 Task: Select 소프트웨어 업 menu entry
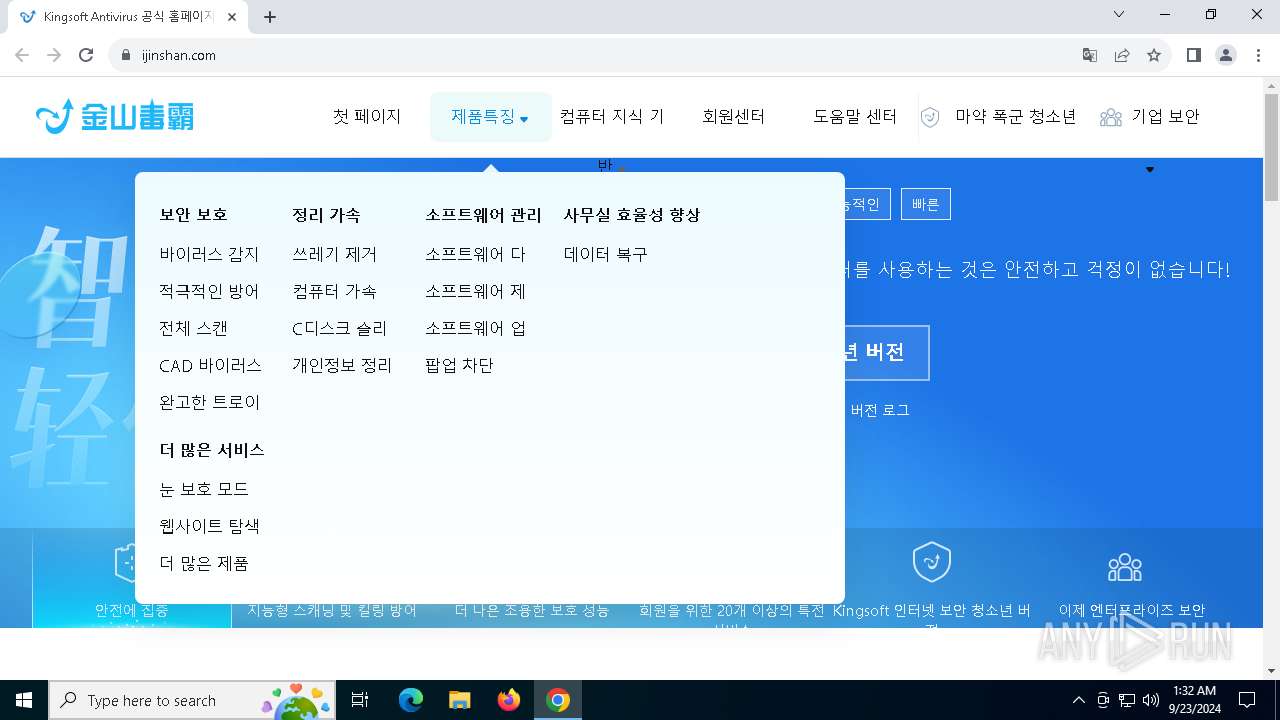coord(475,328)
